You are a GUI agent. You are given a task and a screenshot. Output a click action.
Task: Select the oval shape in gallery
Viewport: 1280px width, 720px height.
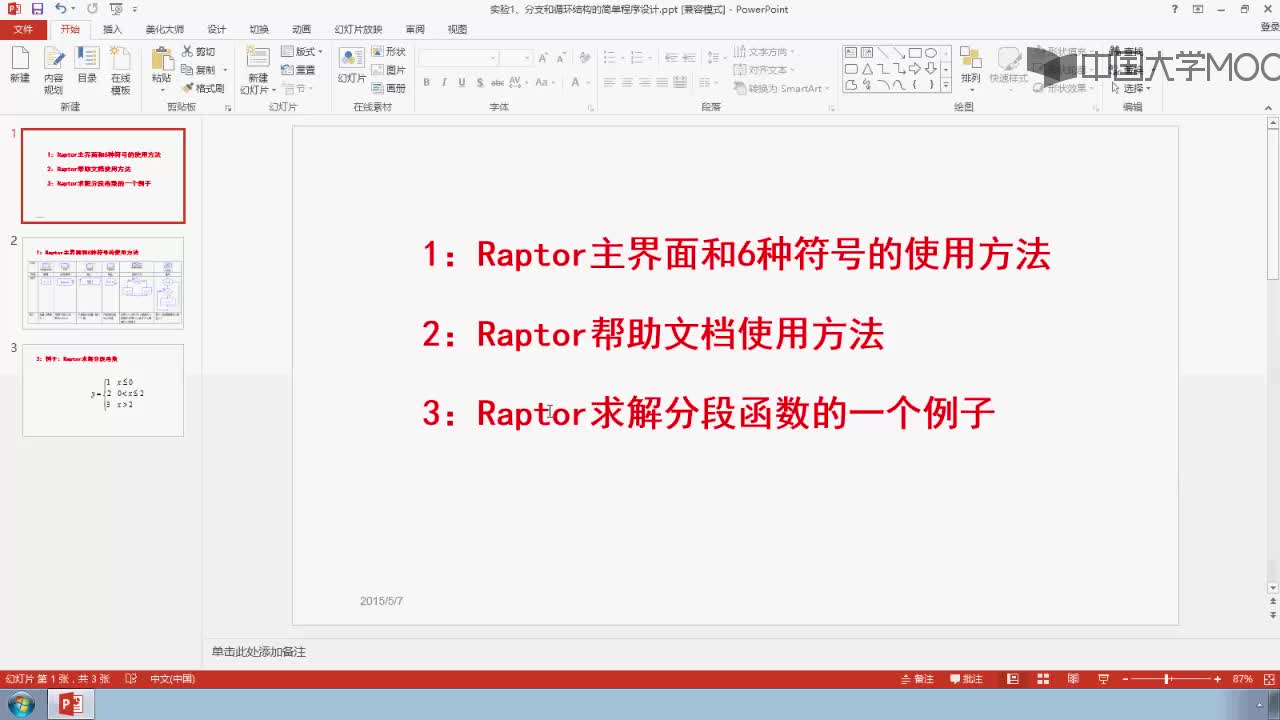point(931,53)
